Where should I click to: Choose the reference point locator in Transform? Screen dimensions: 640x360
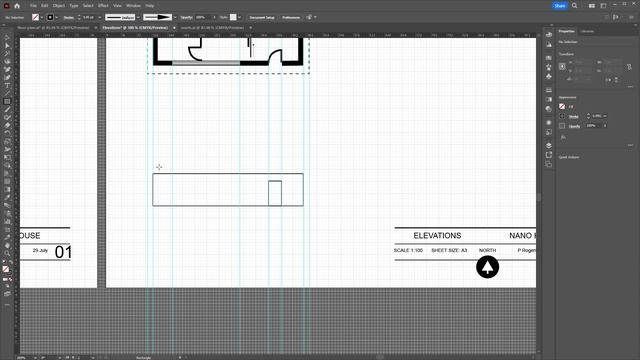pyautogui.click(x=562, y=67)
